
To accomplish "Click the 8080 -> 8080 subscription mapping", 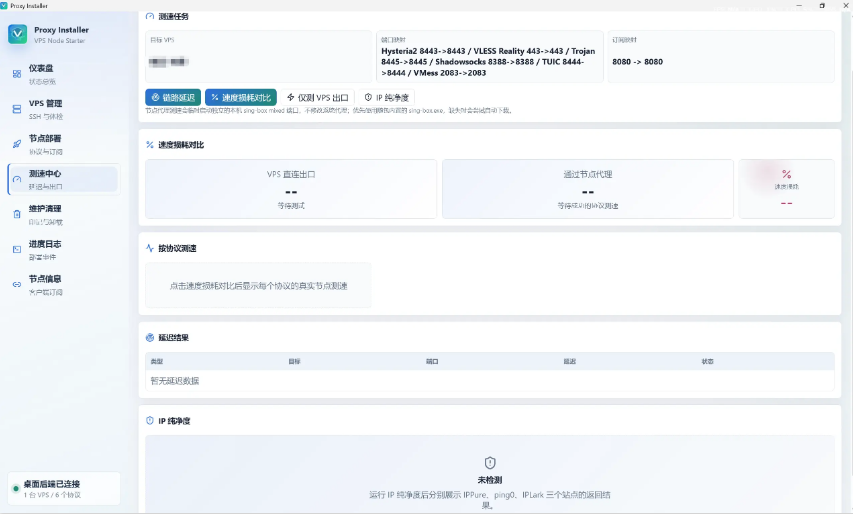I will point(638,62).
